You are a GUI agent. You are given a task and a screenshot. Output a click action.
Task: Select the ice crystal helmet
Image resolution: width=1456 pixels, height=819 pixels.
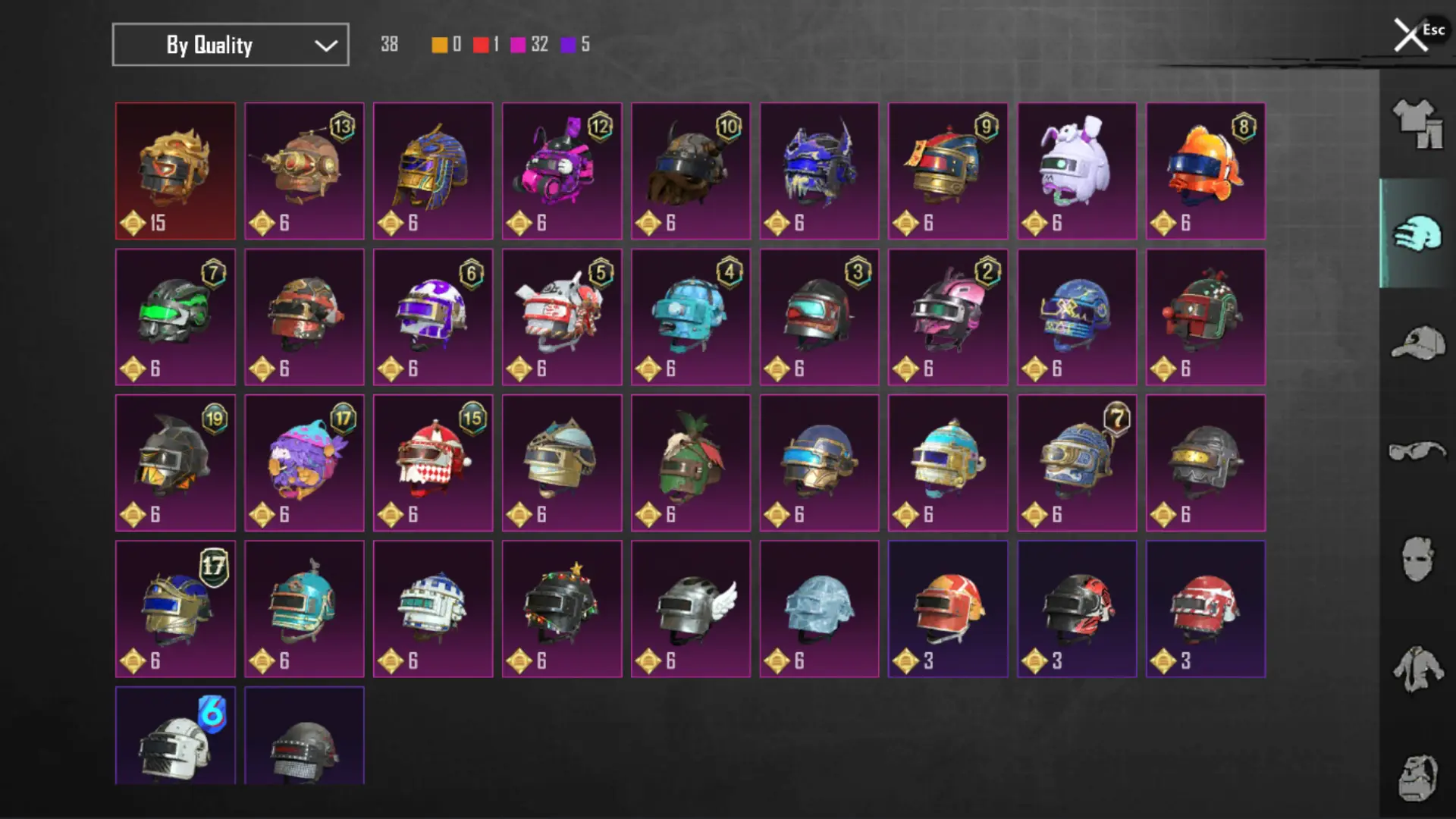(x=819, y=609)
